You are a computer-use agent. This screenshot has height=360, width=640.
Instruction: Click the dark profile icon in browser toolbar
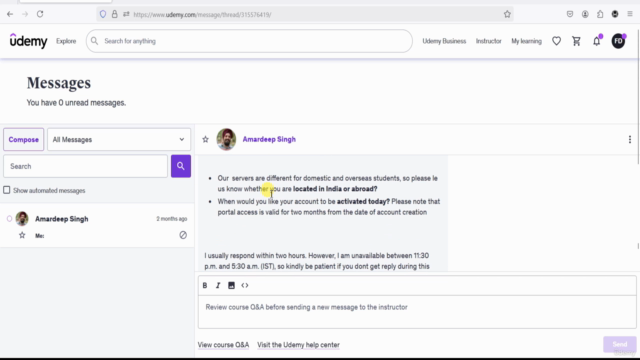[x=615, y=14]
